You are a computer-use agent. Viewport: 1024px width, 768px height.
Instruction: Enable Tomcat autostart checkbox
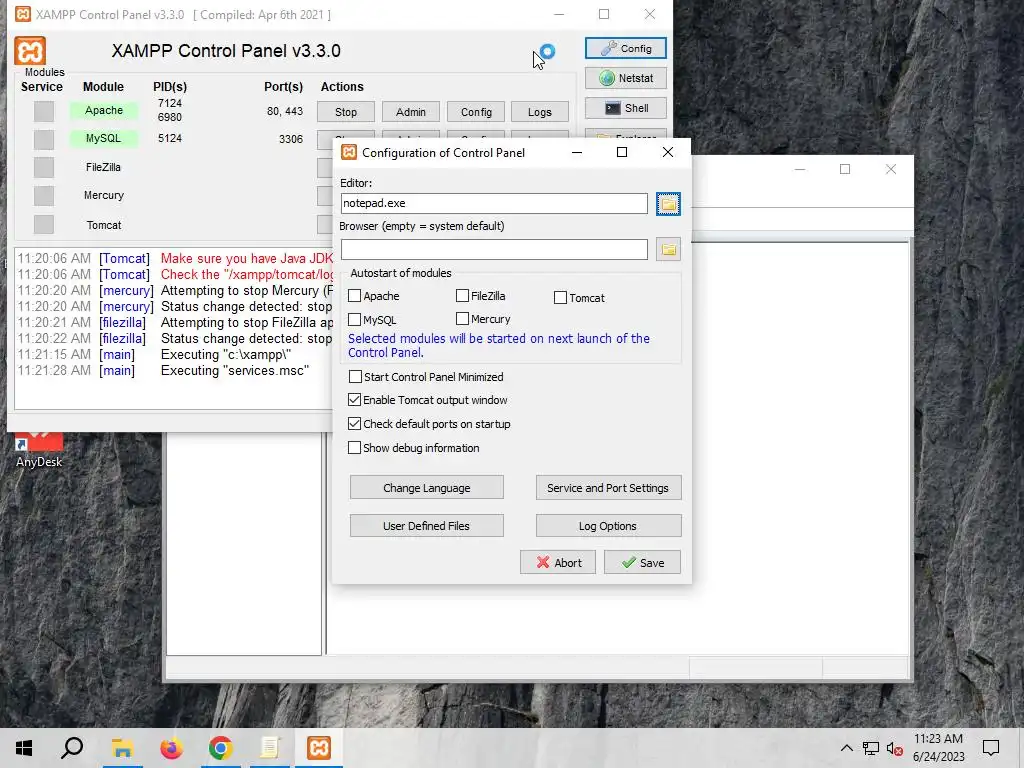point(560,298)
